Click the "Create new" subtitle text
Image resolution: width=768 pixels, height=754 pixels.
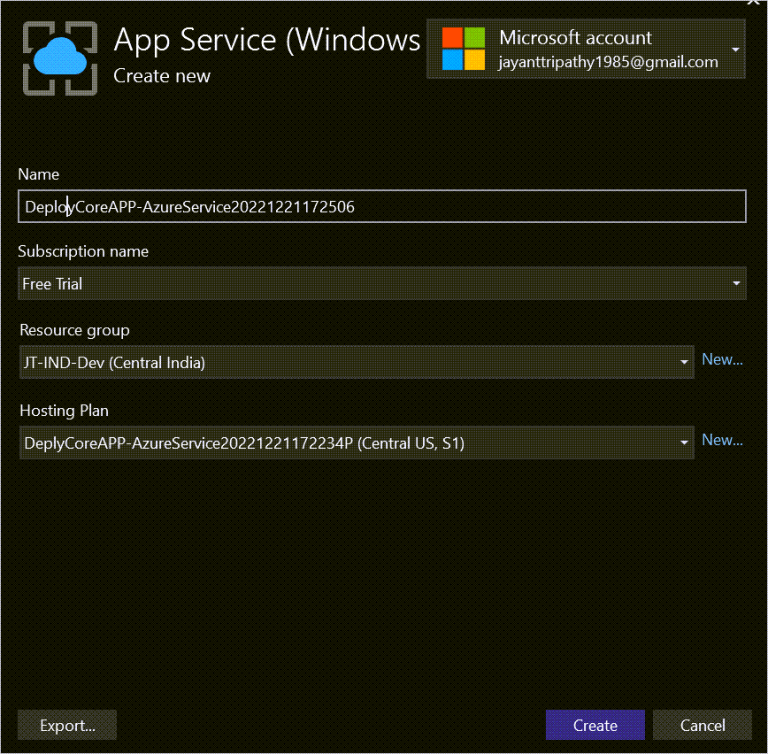coord(162,76)
